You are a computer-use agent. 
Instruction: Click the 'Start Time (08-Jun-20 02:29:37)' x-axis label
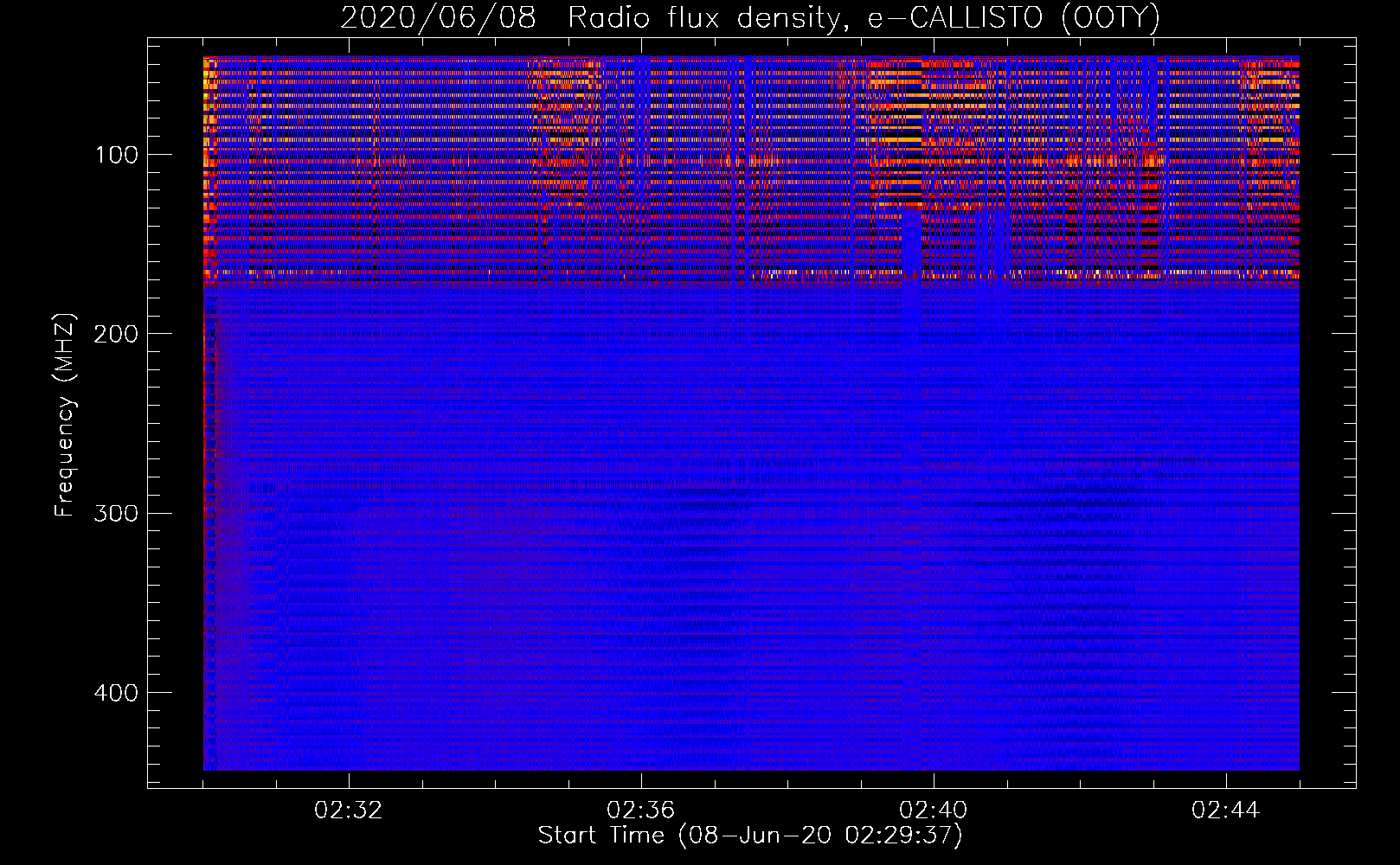tap(750, 836)
